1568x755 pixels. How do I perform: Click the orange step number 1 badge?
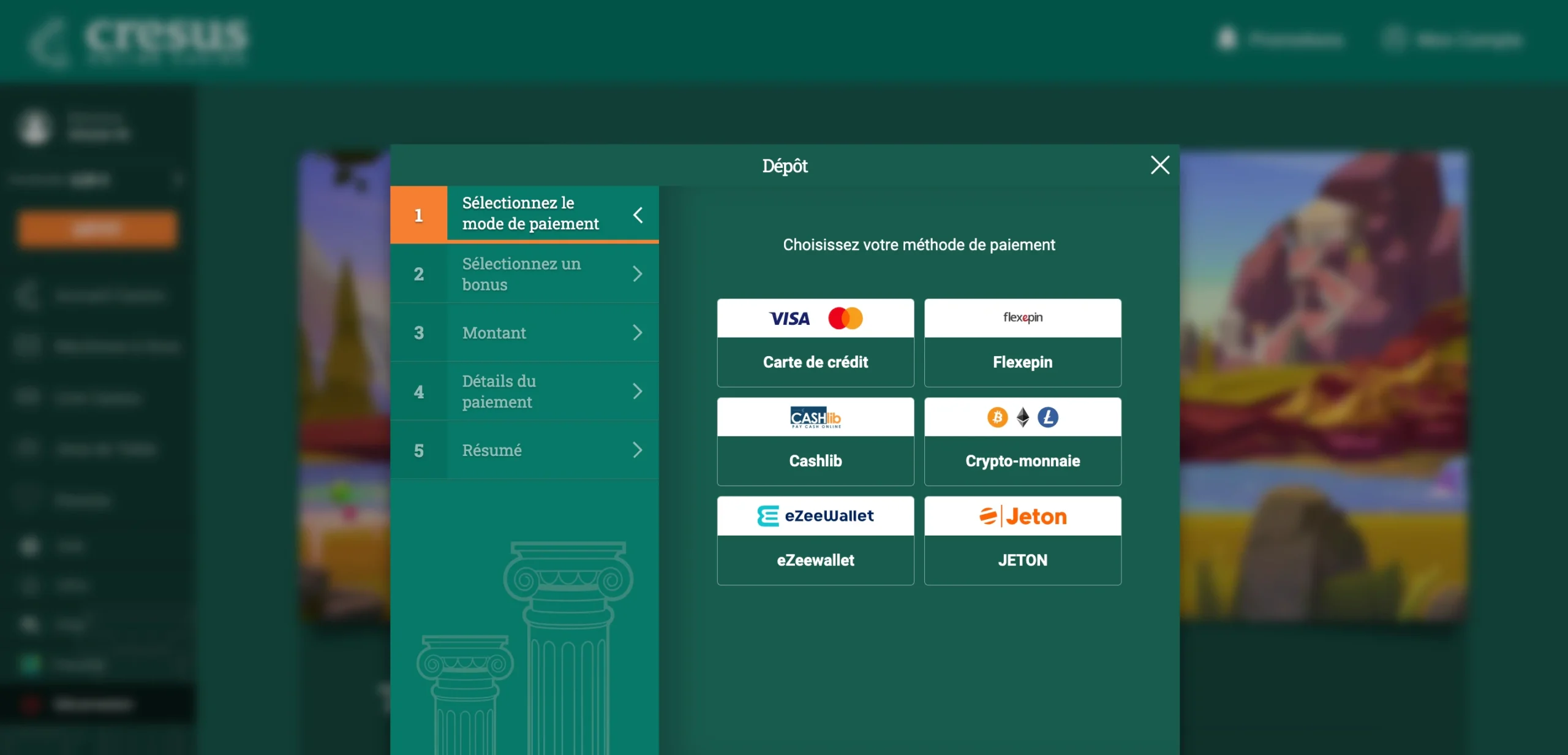[418, 215]
